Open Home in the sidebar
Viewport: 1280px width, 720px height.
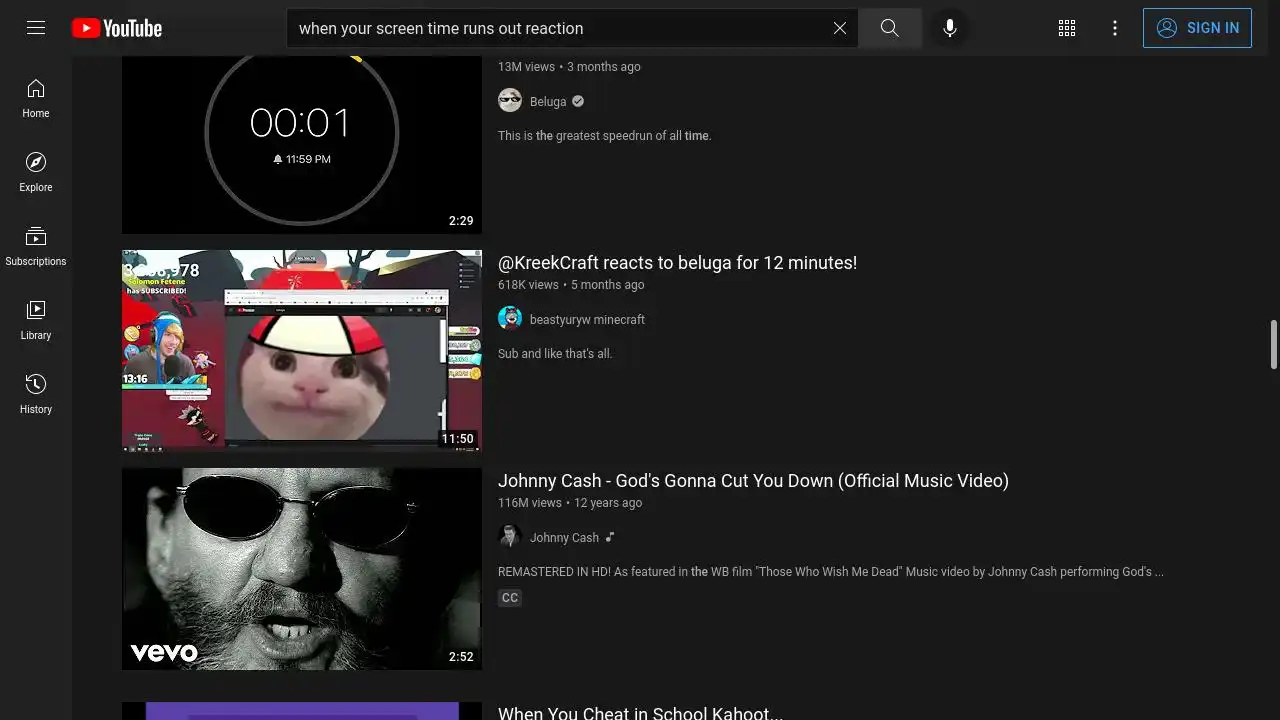pyautogui.click(x=36, y=98)
